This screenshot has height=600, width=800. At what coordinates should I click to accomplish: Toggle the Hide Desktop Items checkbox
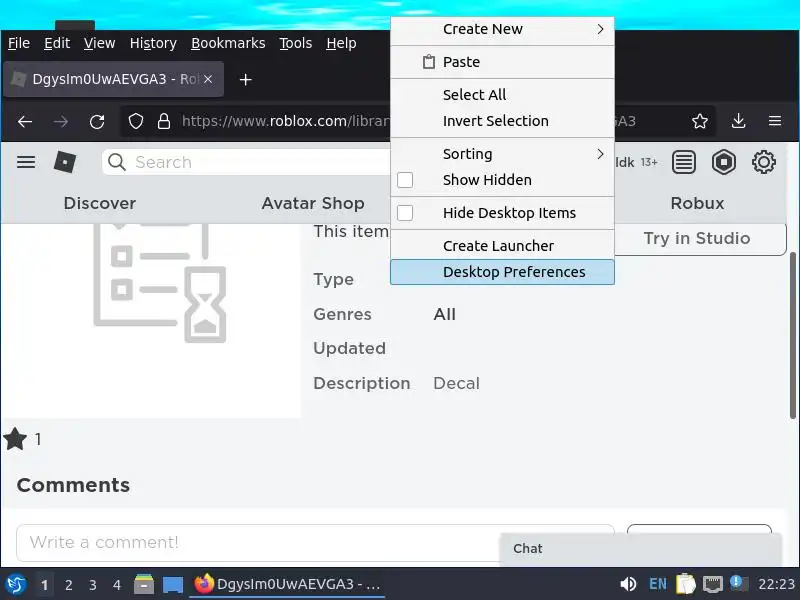tap(405, 213)
